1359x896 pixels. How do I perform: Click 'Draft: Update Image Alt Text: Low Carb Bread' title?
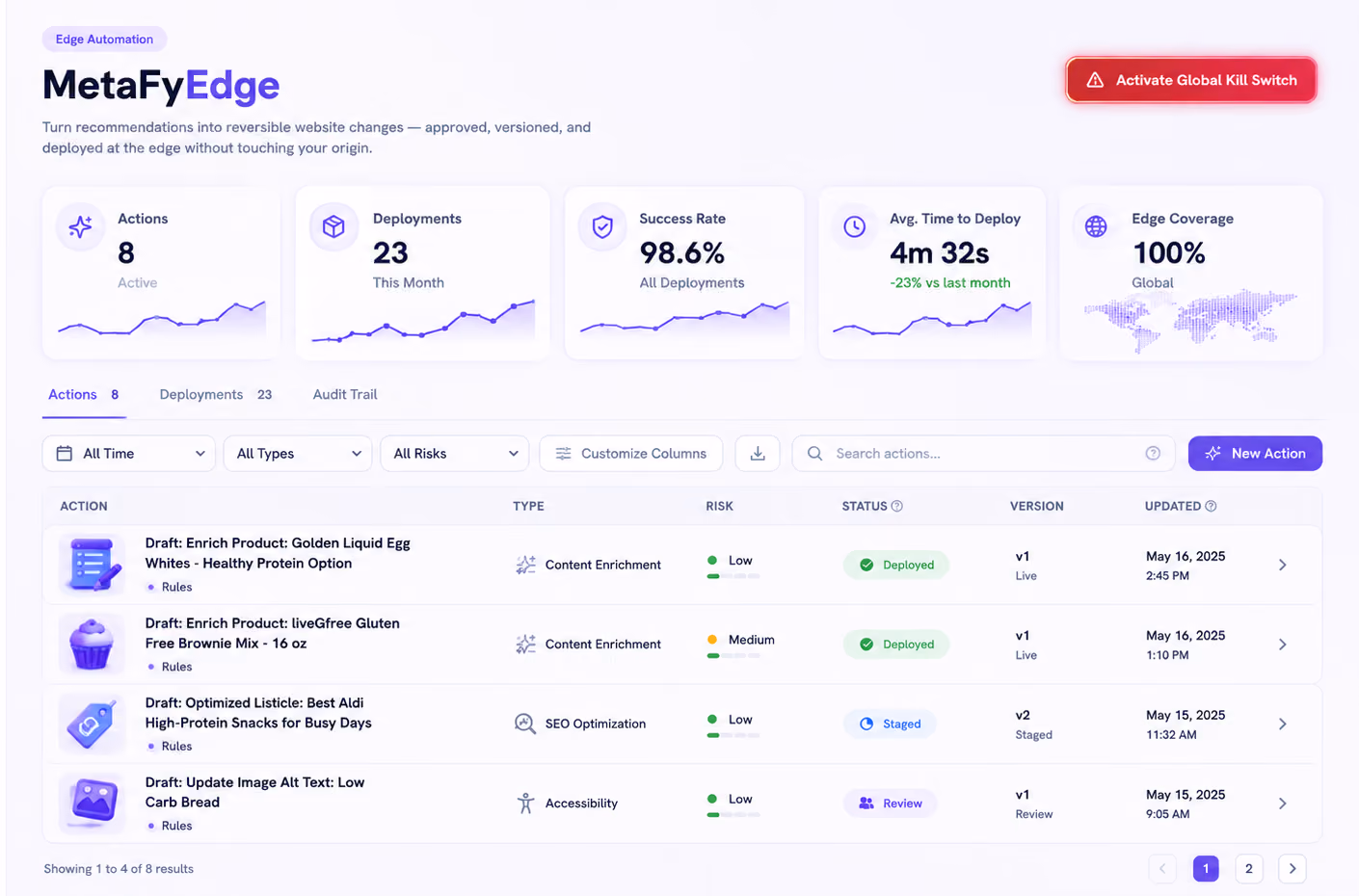pos(254,792)
